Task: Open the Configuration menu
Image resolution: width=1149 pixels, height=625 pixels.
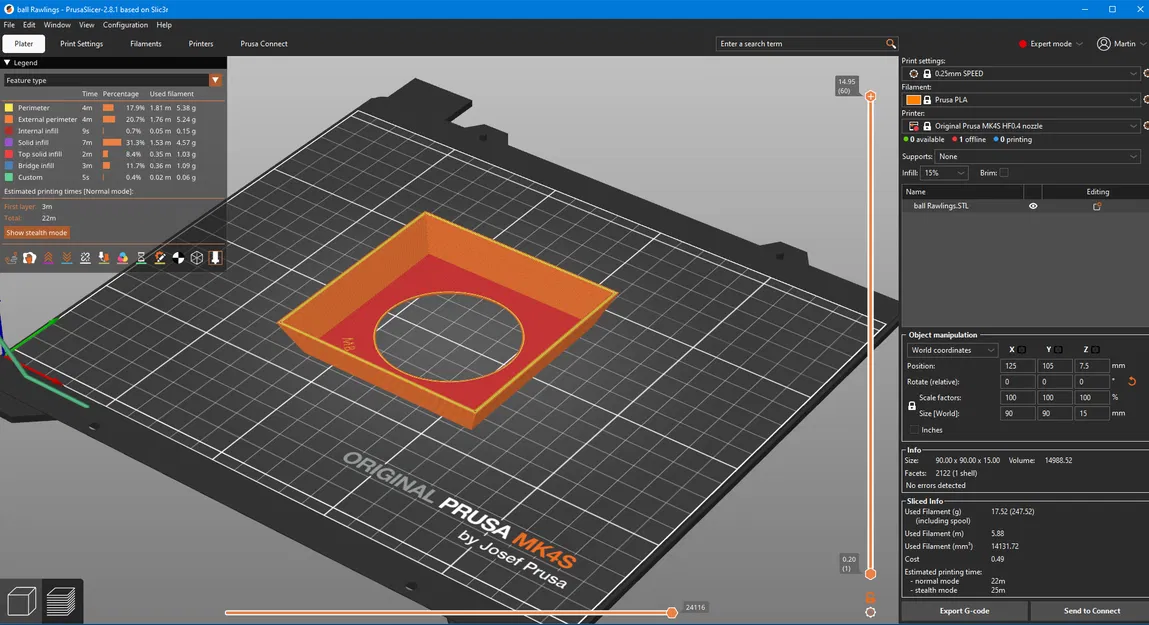Action: (125, 25)
